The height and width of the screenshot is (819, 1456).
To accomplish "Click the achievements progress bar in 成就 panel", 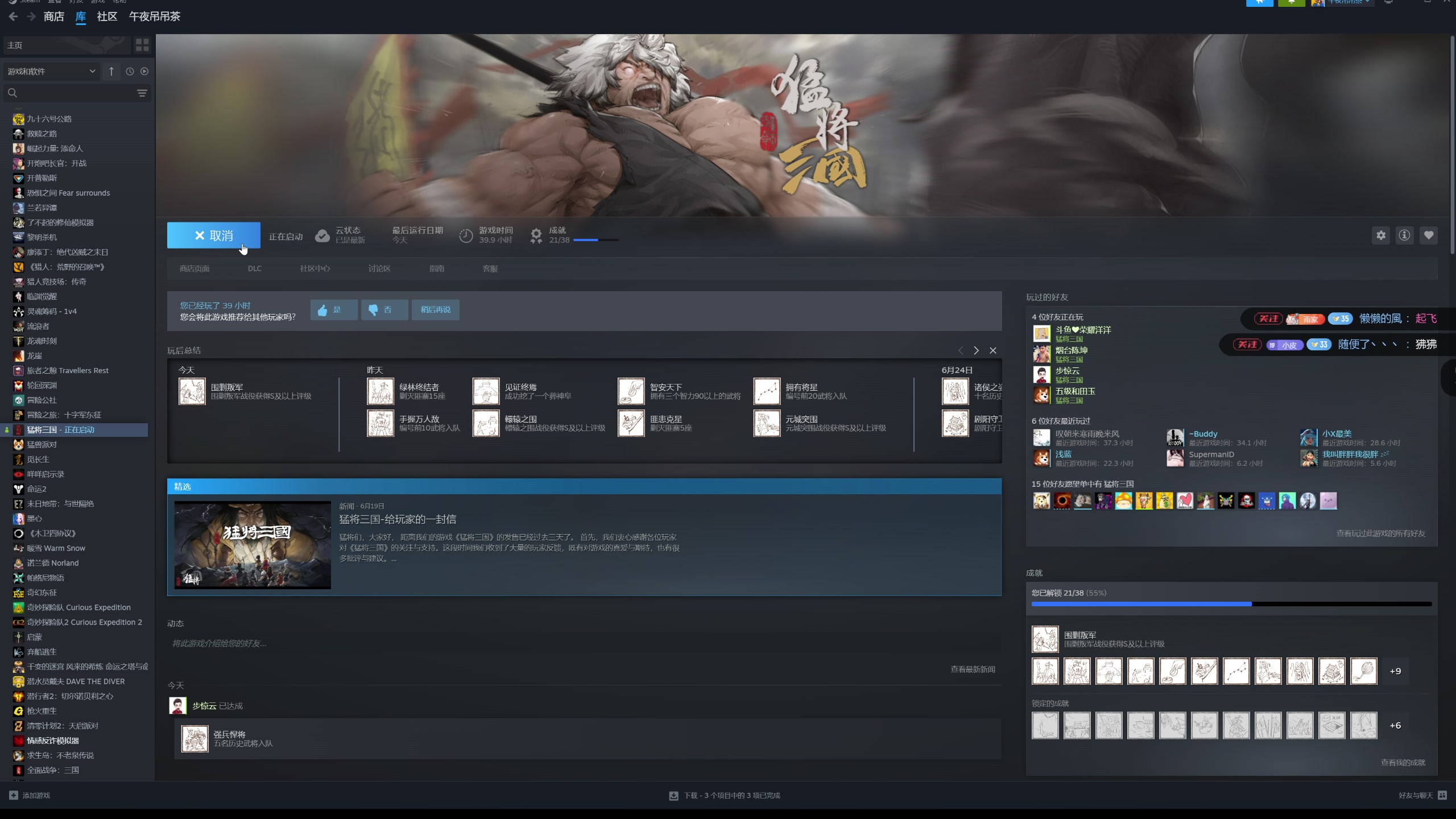I will pyautogui.click(x=1231, y=604).
